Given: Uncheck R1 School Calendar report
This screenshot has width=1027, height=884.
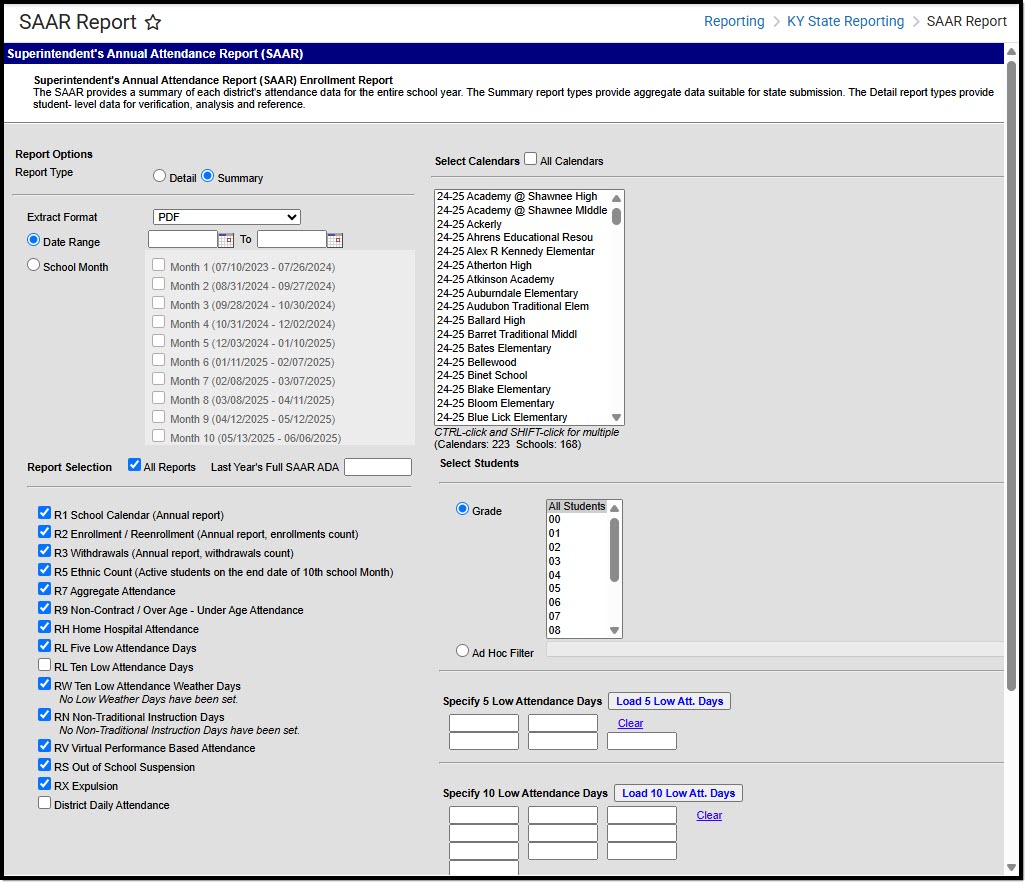Looking at the screenshot, I should (45, 513).
